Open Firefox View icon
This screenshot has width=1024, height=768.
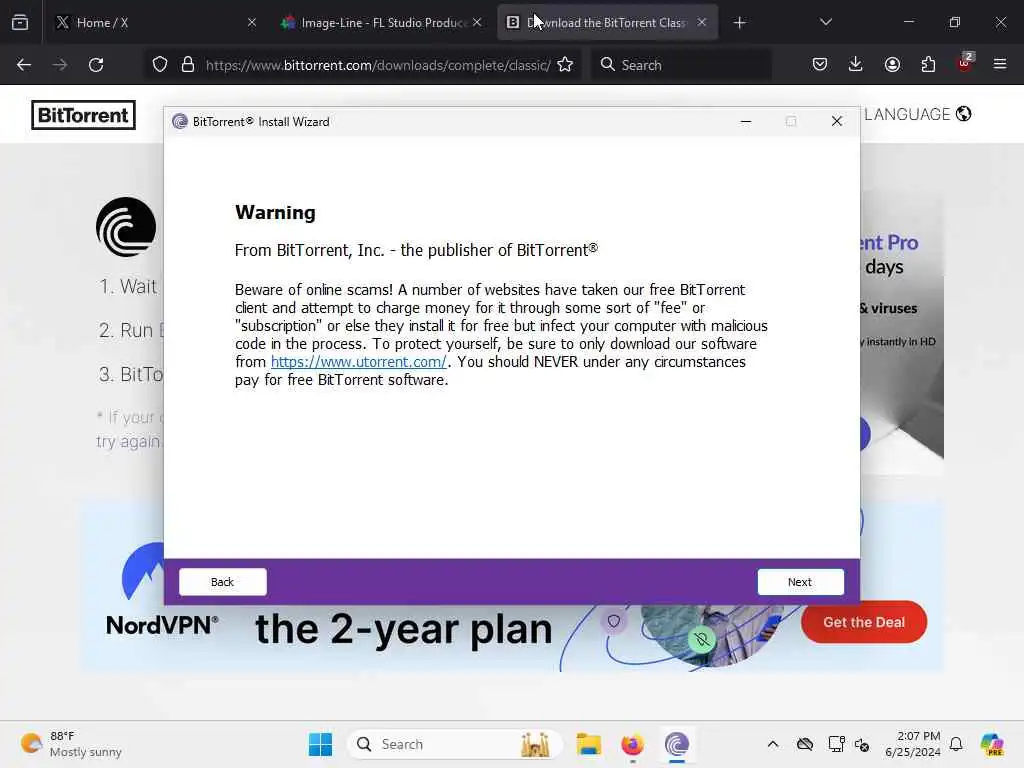20,23
